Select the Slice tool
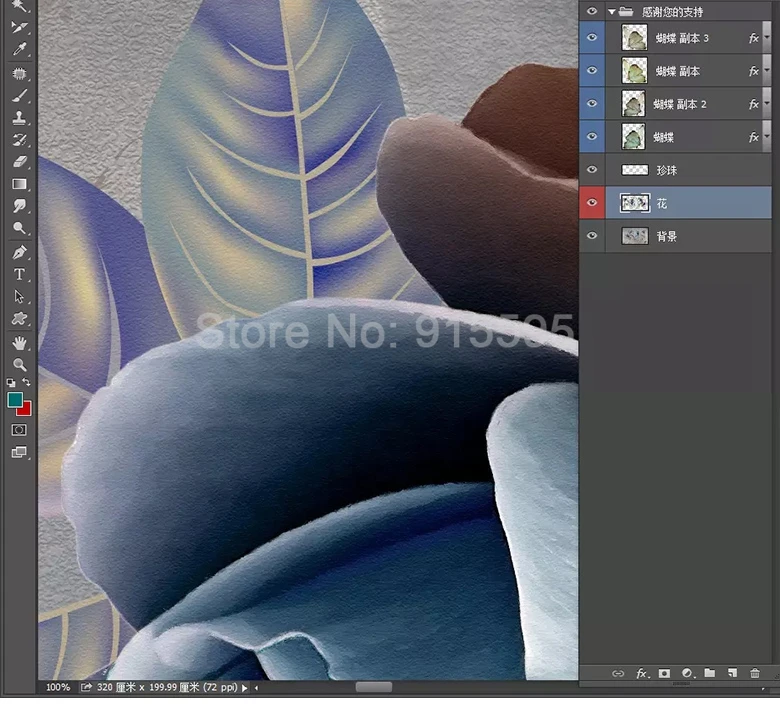Viewport: 780px width, 708px height. pyautogui.click(x=19, y=26)
